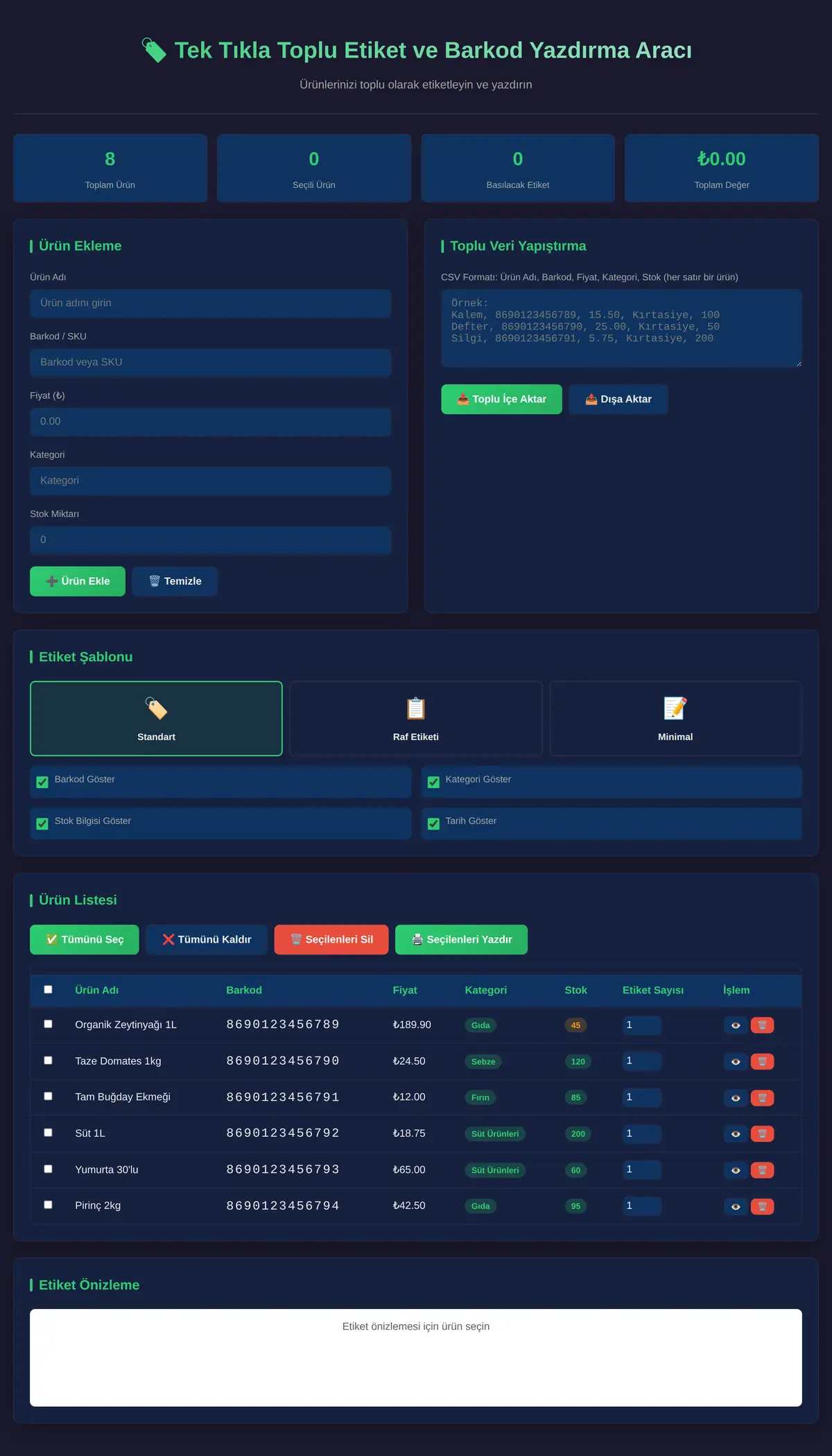This screenshot has width=832, height=1456.
Task: Delete the Süt 1L row
Action: [x=762, y=1133]
